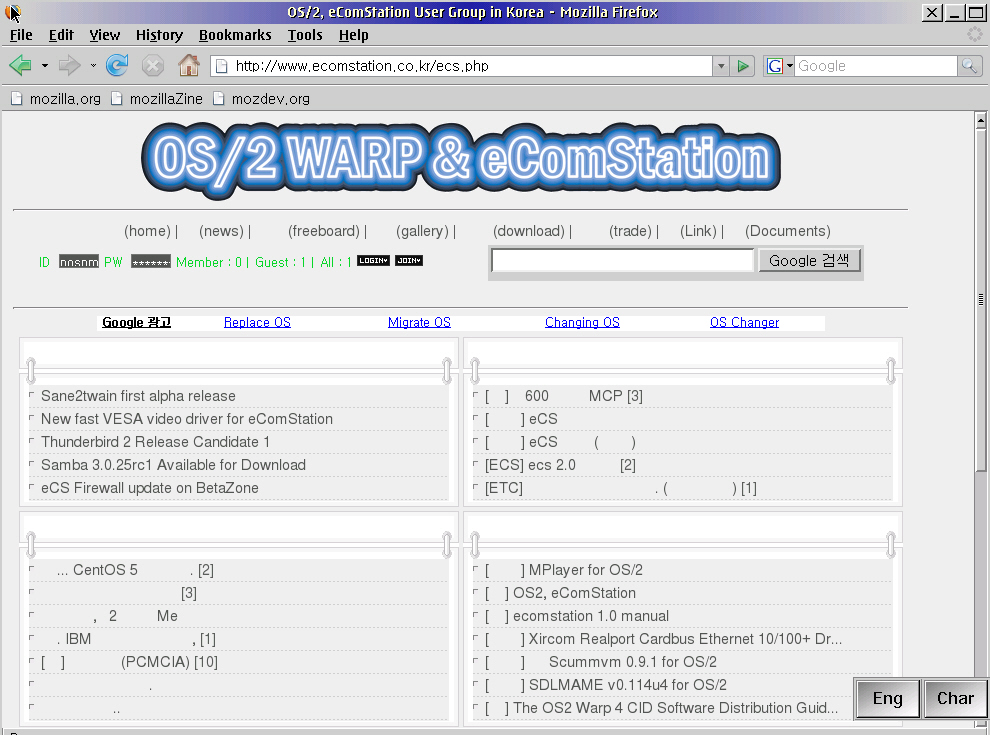Open the Changing OS ad link

pos(582,323)
